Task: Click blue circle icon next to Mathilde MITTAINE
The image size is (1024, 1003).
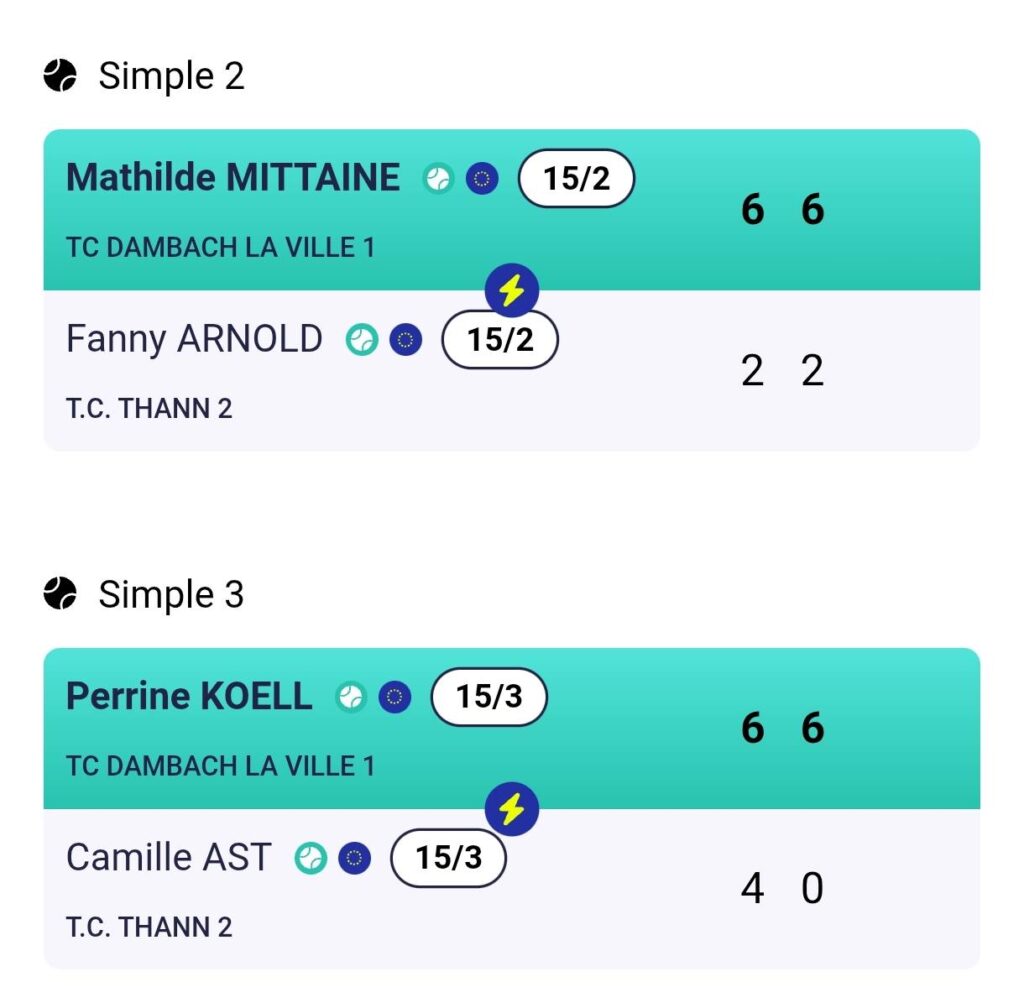Action: pos(482,179)
